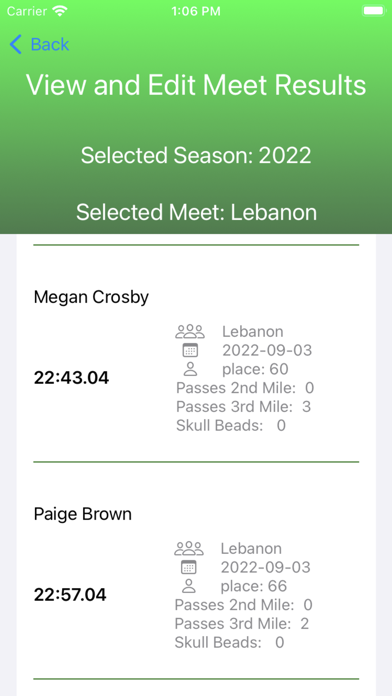This screenshot has width=392, height=696.
Task: Go back using the Back link
Action: pos(40,44)
